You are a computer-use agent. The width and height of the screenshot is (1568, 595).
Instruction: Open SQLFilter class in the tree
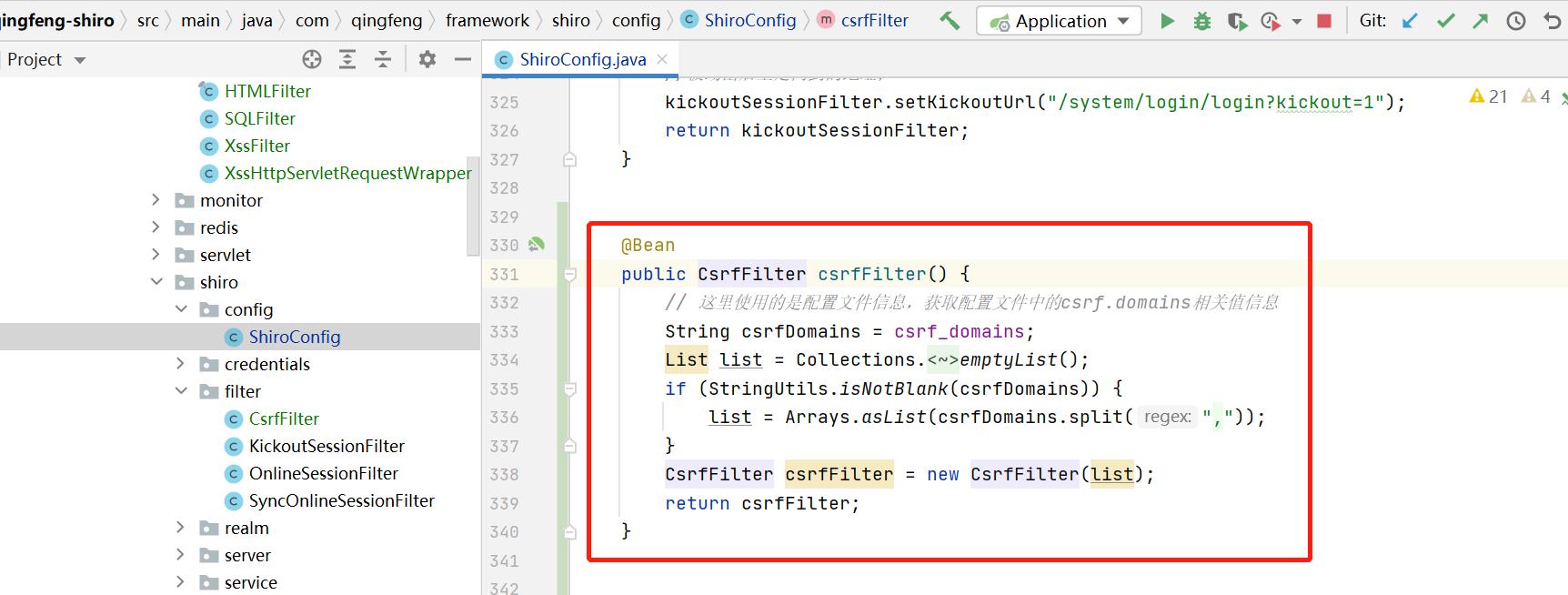click(x=260, y=118)
